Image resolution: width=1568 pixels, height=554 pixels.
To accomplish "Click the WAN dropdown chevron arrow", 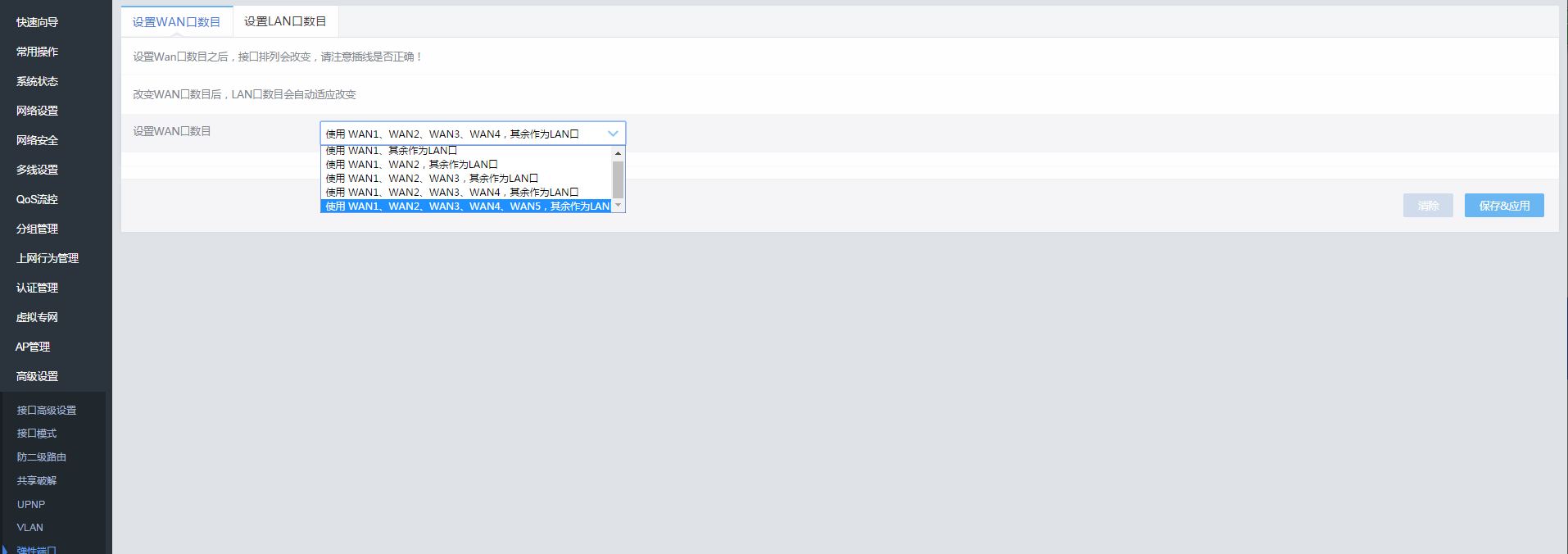I will pos(613,134).
